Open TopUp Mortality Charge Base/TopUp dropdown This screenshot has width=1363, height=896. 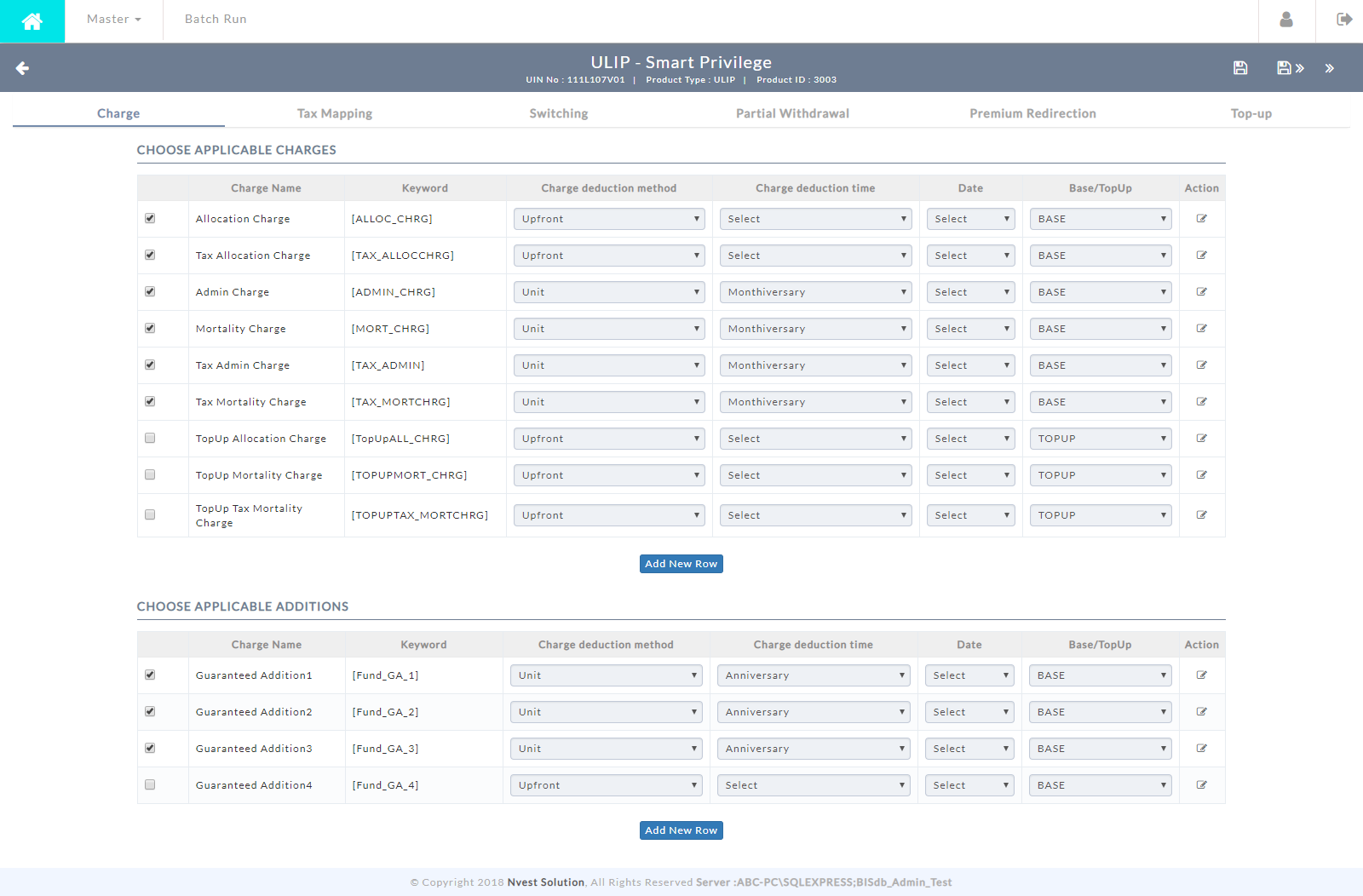(x=1100, y=475)
